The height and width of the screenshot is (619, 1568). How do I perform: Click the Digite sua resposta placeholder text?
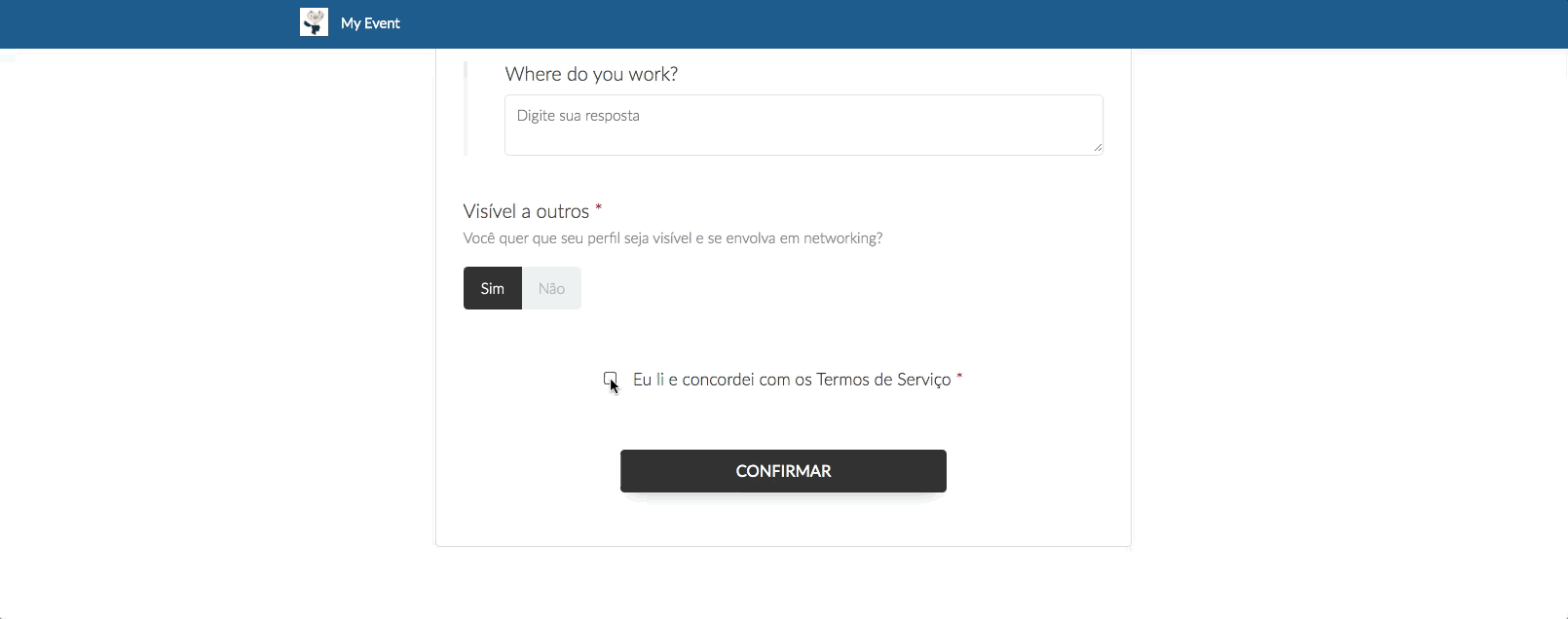click(579, 116)
